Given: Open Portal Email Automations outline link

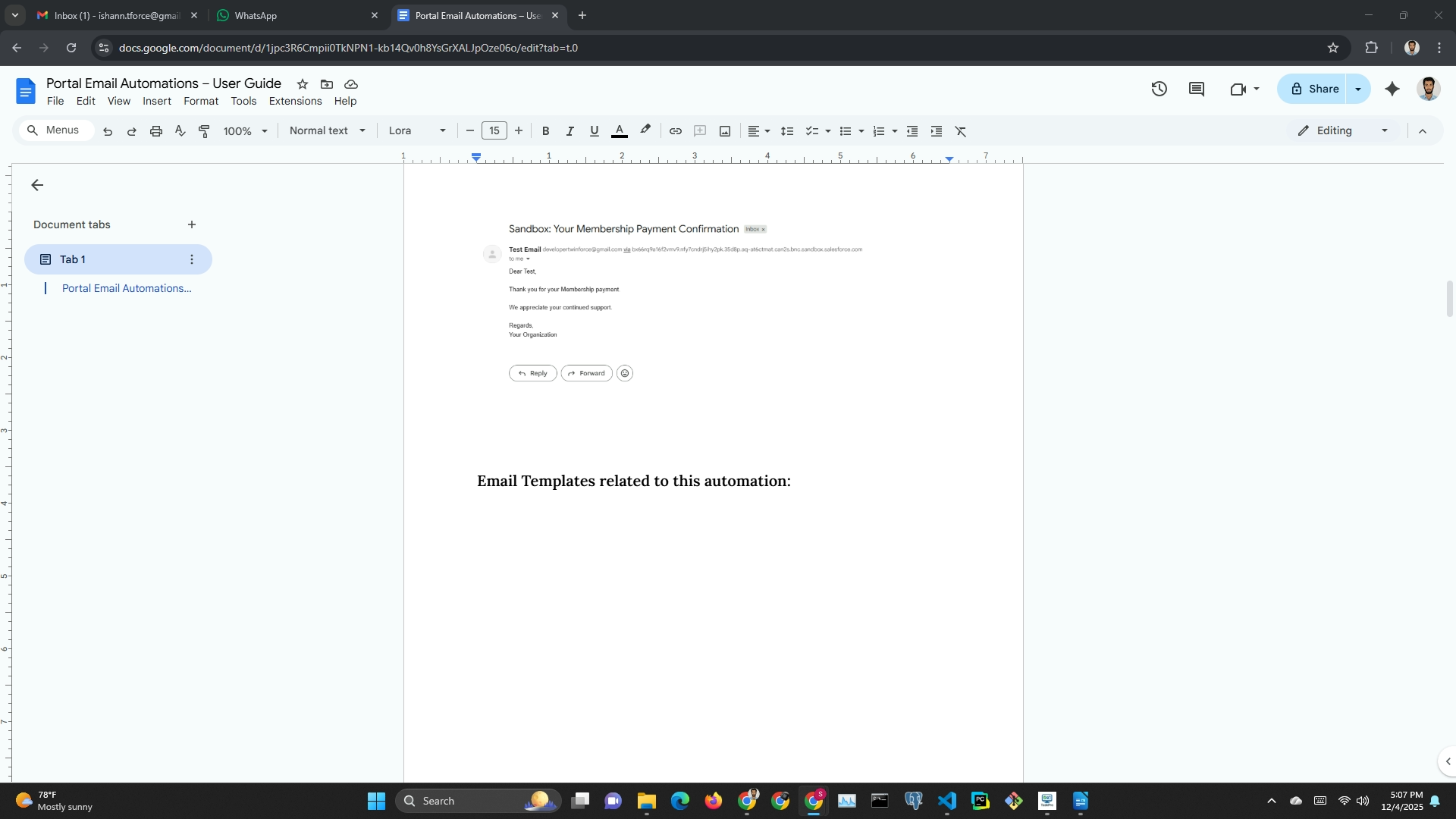Looking at the screenshot, I should tap(127, 288).
